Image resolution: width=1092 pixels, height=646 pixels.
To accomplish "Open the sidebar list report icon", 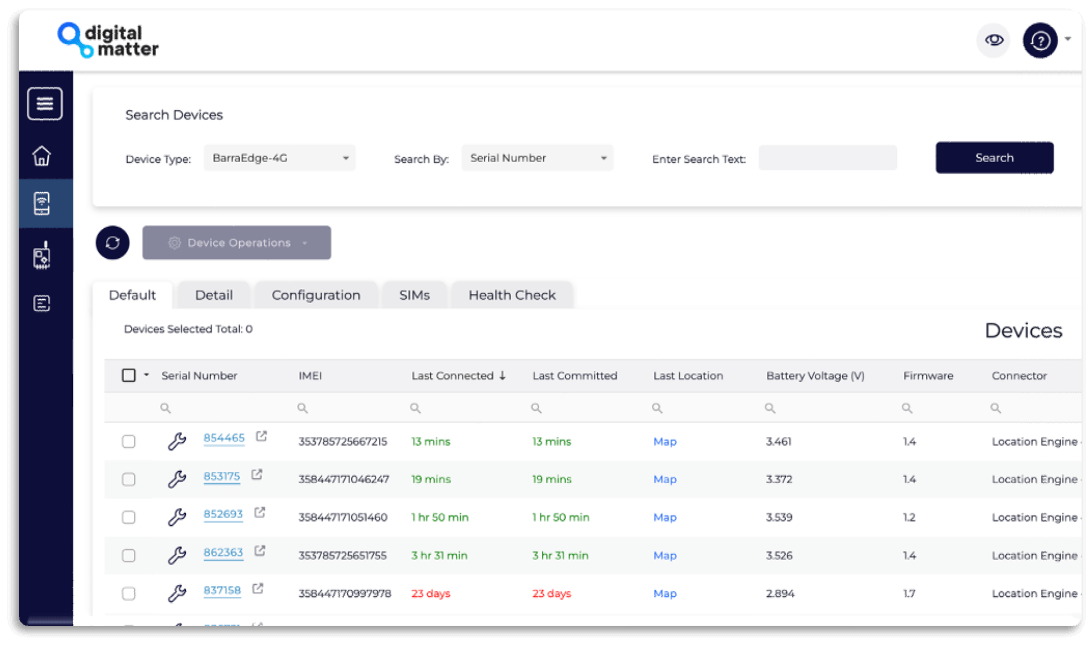I will (42, 303).
